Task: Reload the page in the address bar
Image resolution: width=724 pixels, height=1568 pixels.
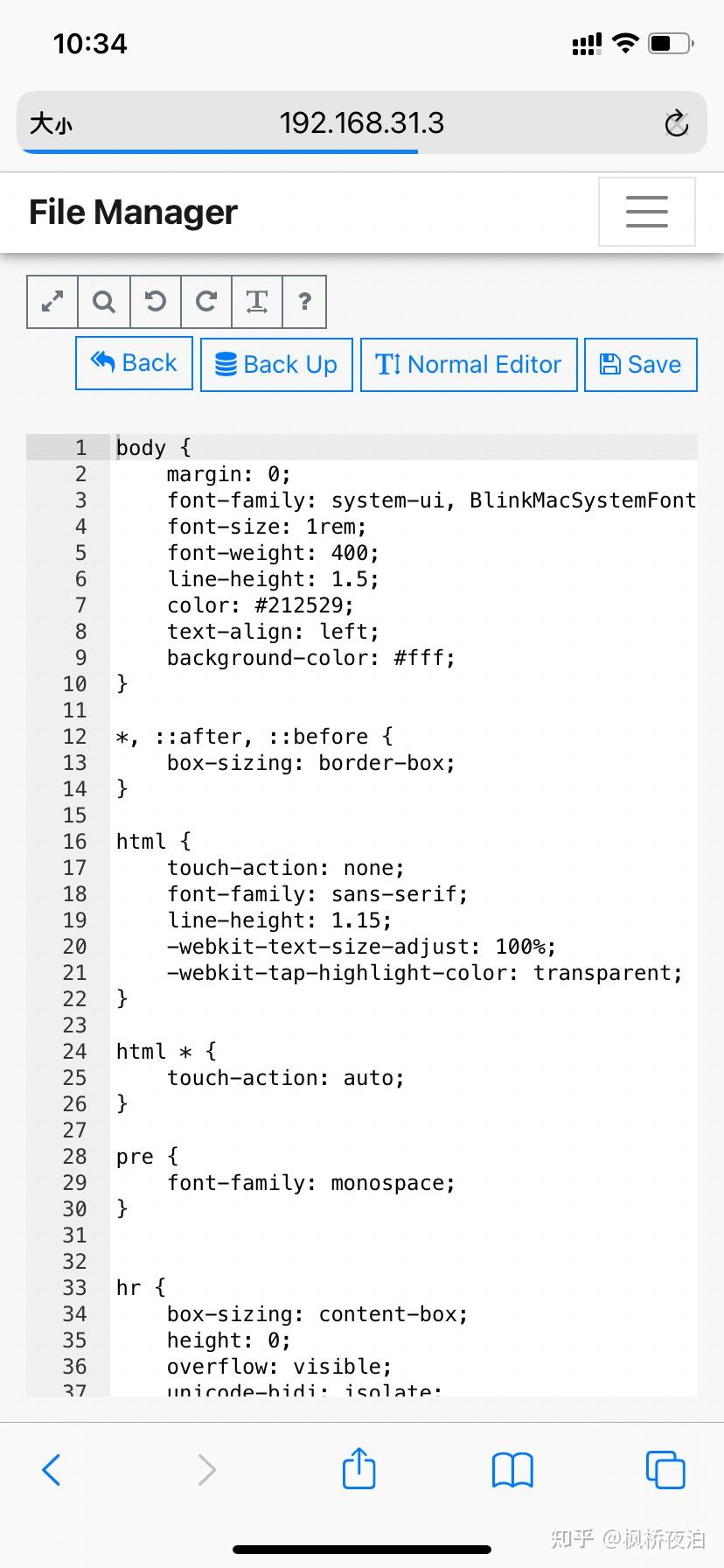Action: (x=676, y=123)
